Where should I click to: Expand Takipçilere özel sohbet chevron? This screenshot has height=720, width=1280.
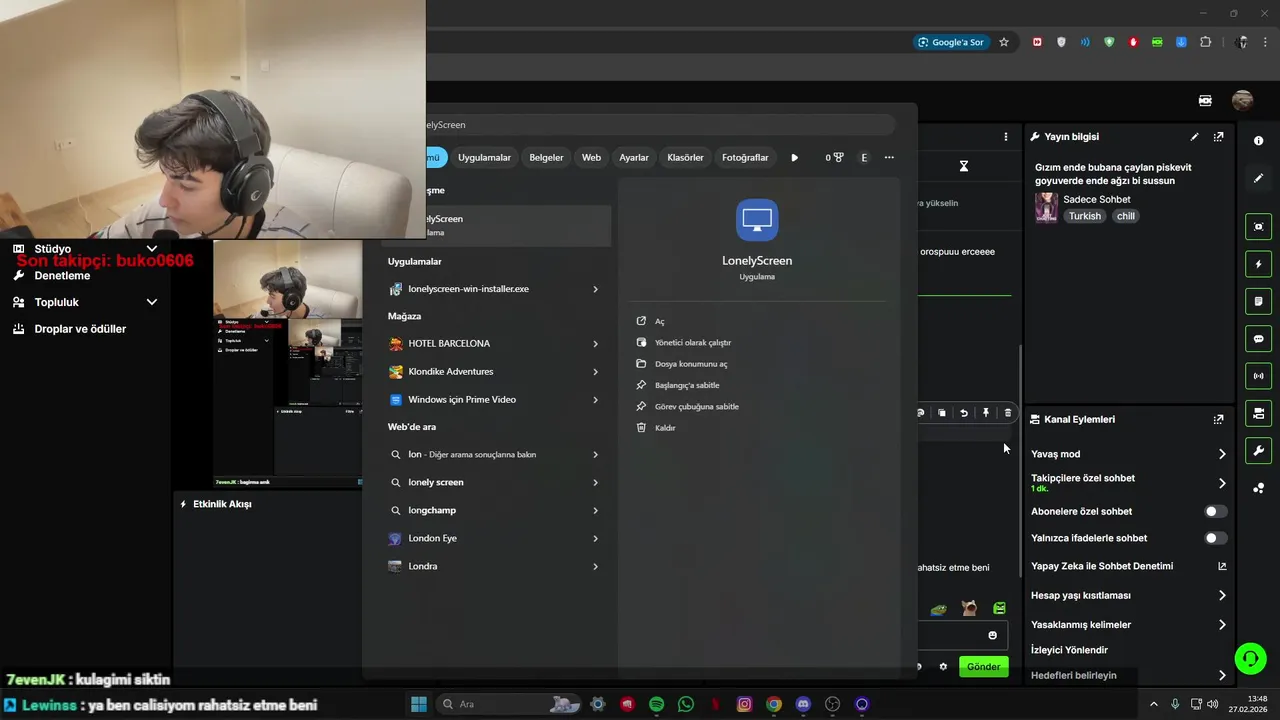(x=1222, y=483)
